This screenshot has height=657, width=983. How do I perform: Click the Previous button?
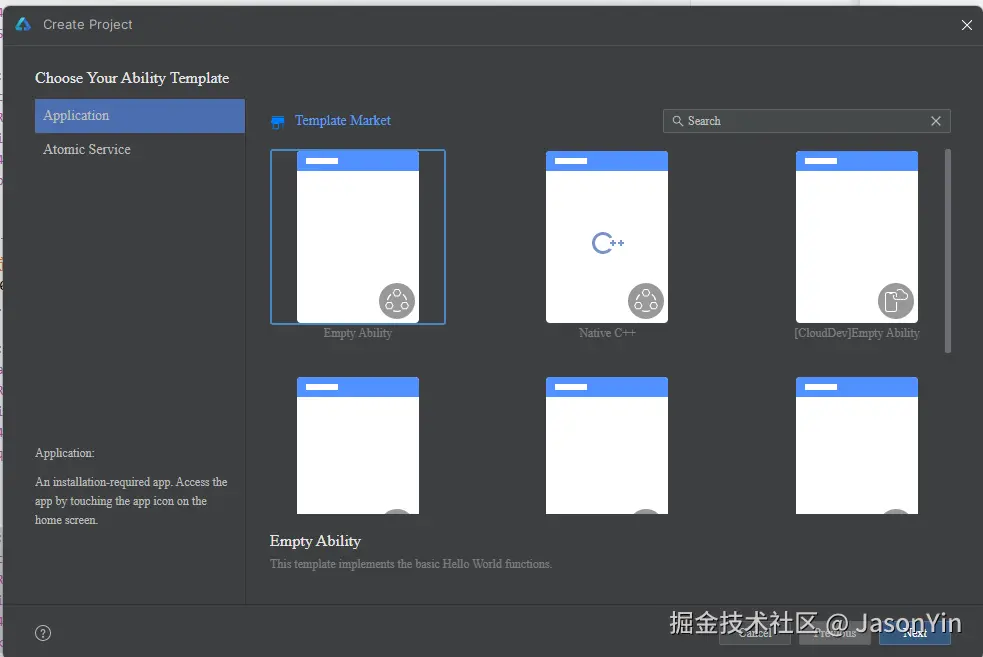(834, 633)
